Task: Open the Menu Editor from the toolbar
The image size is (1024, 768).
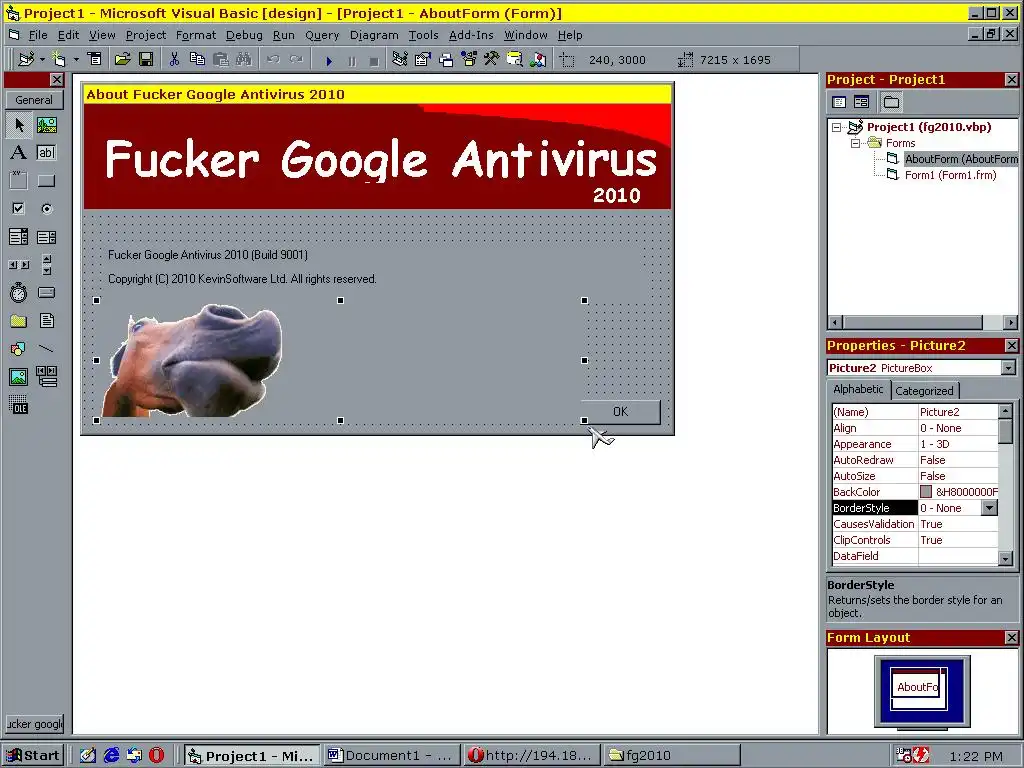Action: click(95, 59)
